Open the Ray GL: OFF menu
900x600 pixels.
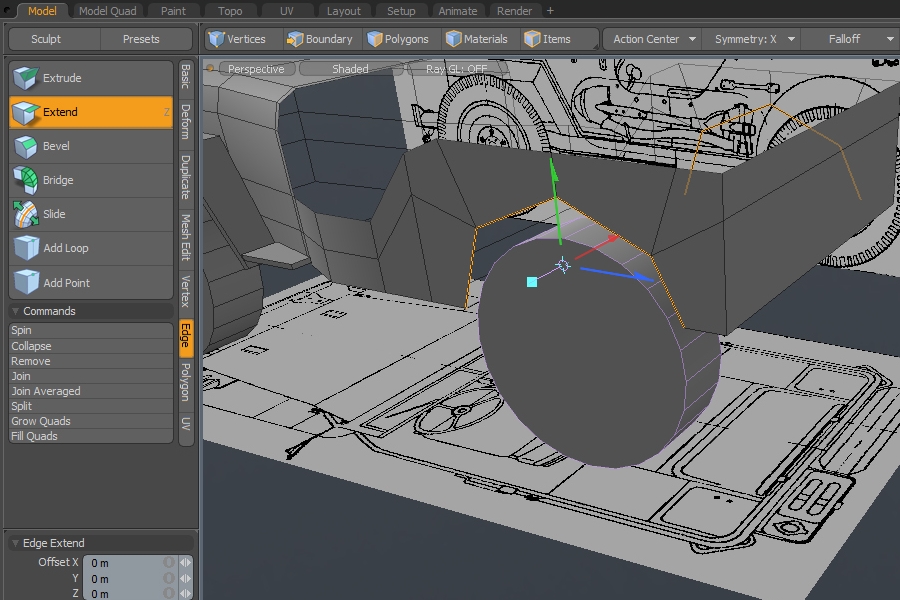pyautogui.click(x=457, y=69)
